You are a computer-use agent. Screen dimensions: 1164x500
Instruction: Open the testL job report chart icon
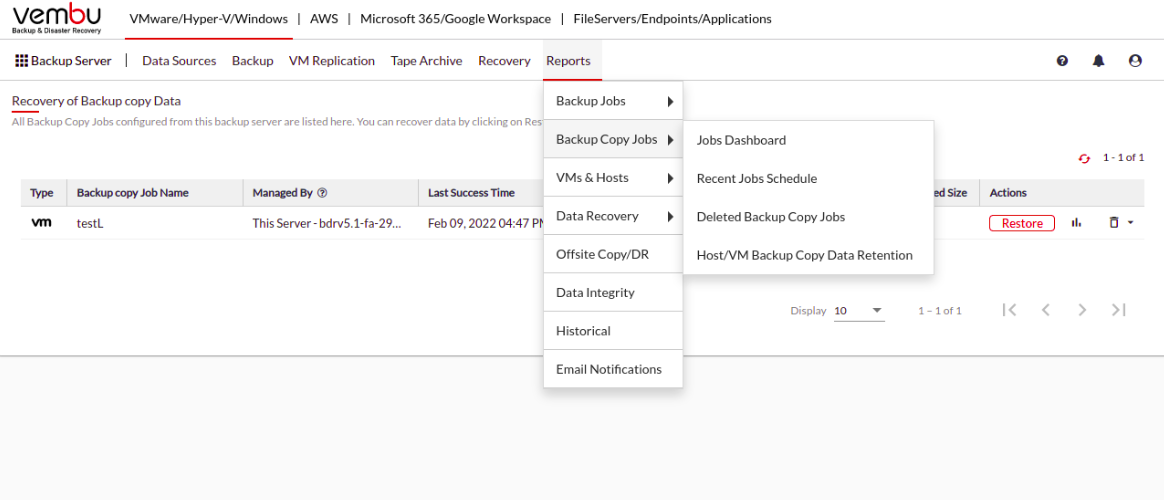(x=1076, y=223)
